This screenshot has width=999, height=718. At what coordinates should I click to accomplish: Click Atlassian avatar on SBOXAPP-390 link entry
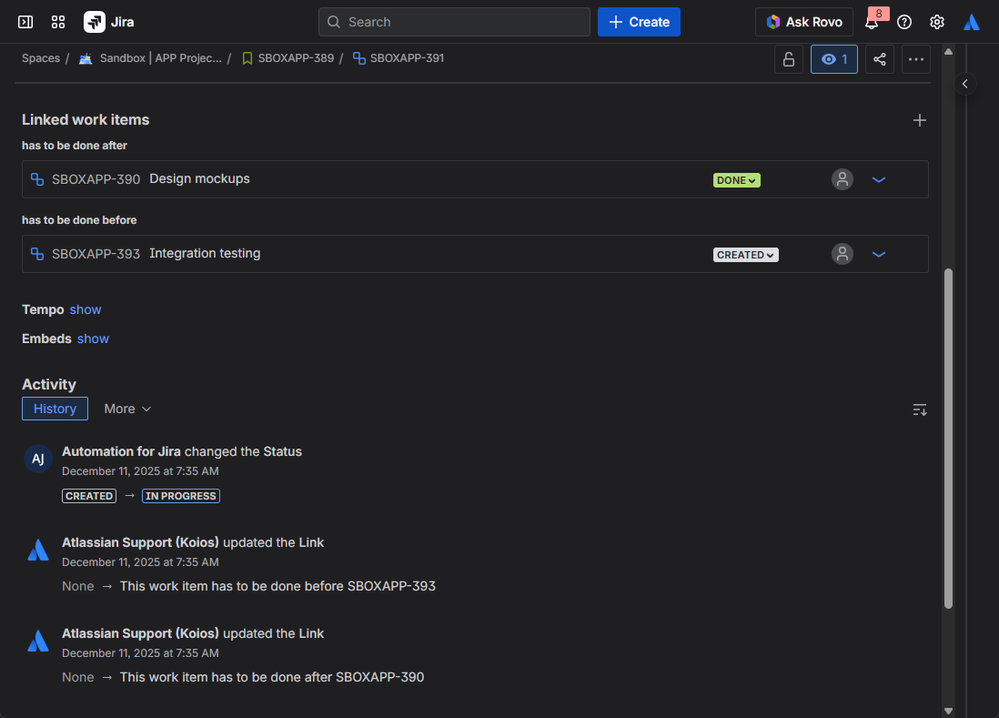38,641
